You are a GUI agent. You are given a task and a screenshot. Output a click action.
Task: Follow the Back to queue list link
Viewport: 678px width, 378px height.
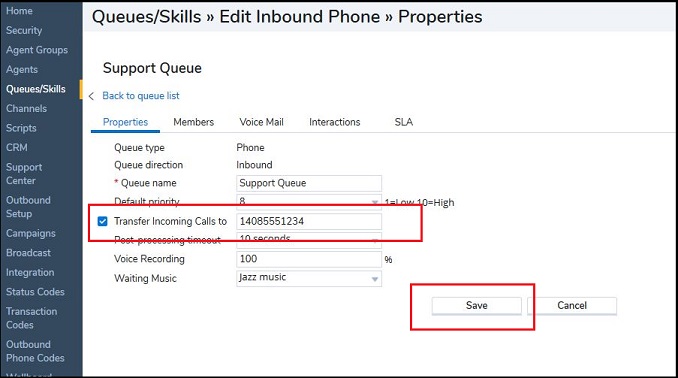141,96
